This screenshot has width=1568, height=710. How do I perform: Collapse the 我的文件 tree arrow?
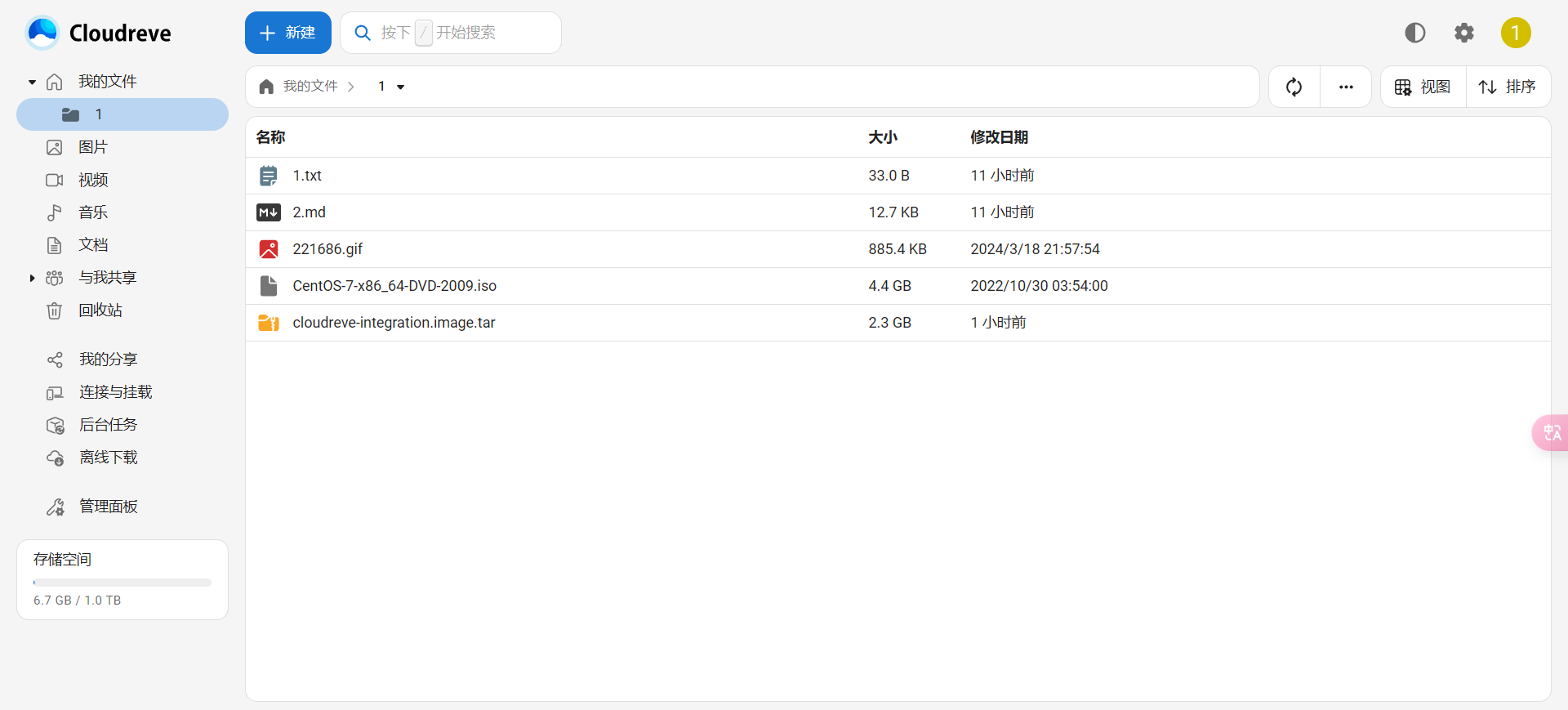pyautogui.click(x=32, y=82)
